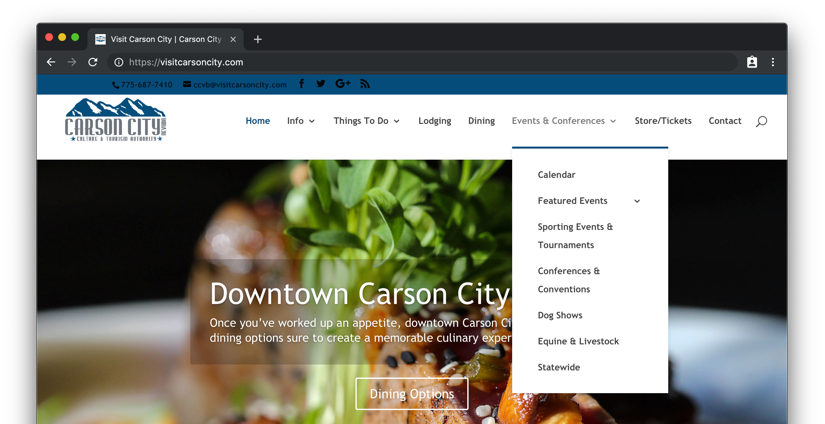Viewport: 825px width, 424px height.
Task: Expand the Info menu chevron
Action: click(x=311, y=122)
